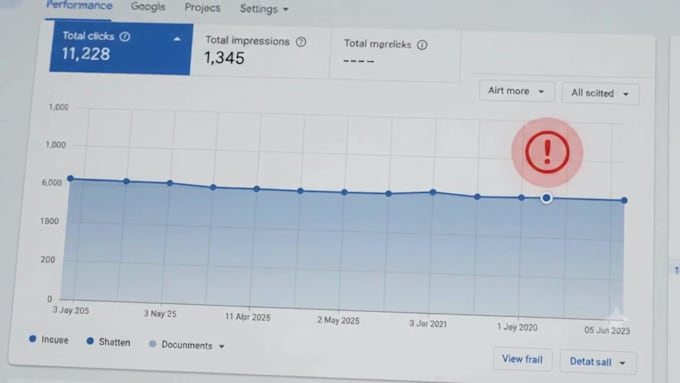Expand the Documents legend dropdown
The height and width of the screenshot is (383, 680).
click(x=187, y=345)
